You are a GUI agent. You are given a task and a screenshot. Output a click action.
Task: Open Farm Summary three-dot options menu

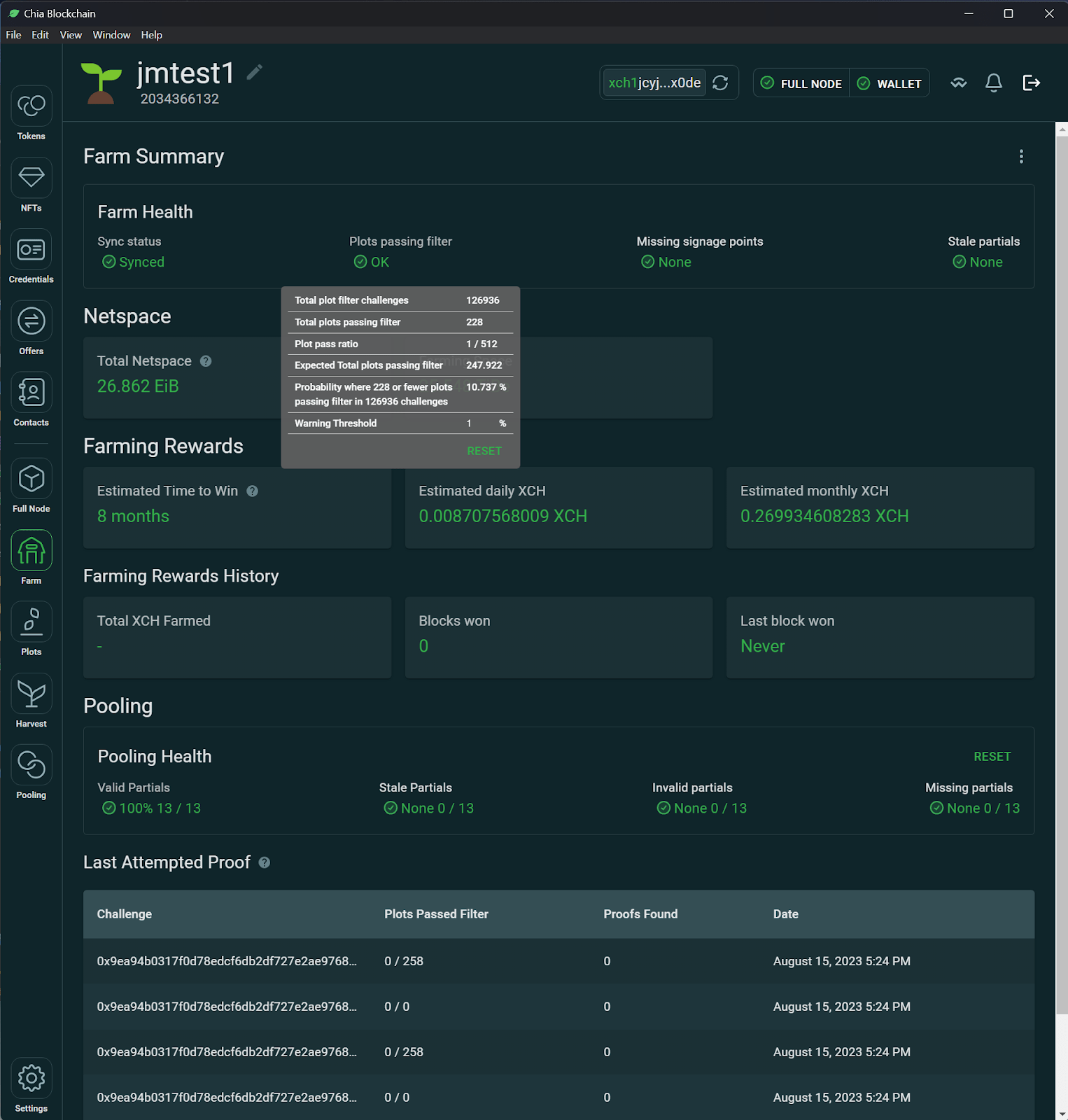[x=1021, y=156]
